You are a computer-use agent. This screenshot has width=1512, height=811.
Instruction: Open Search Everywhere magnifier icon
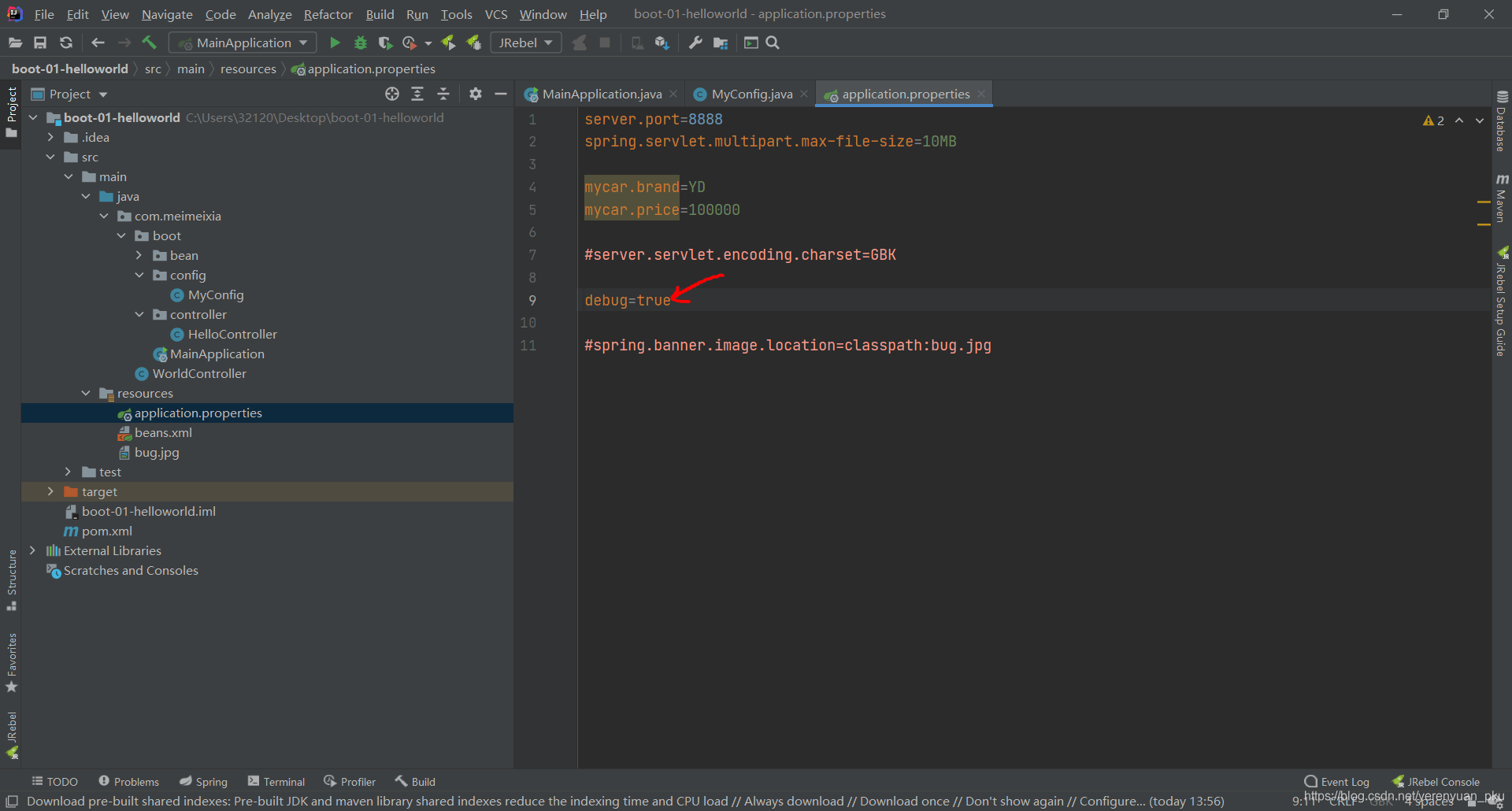click(773, 43)
